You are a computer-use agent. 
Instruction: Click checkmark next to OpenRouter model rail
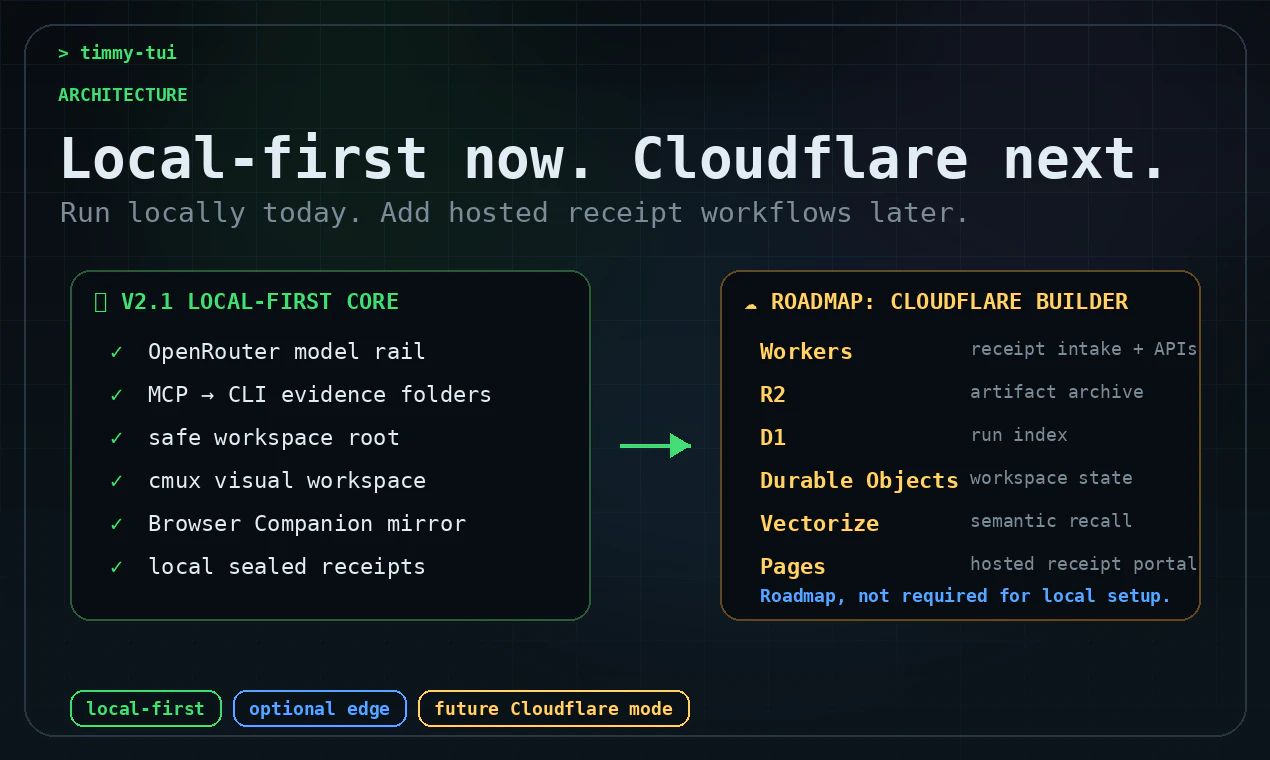tap(117, 352)
